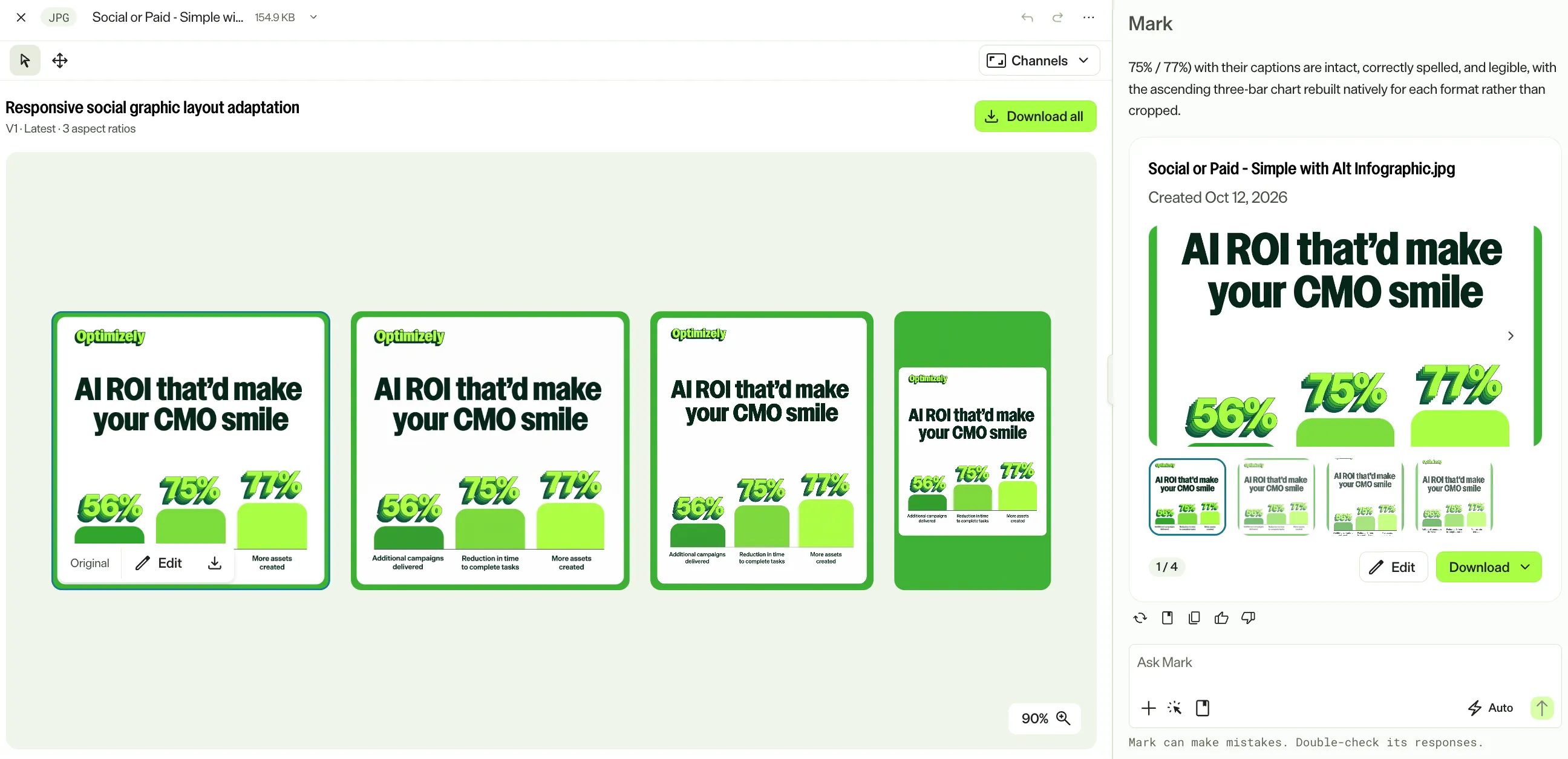Redo the last action
Screen dimensions: 1568x759
coord(1057,17)
